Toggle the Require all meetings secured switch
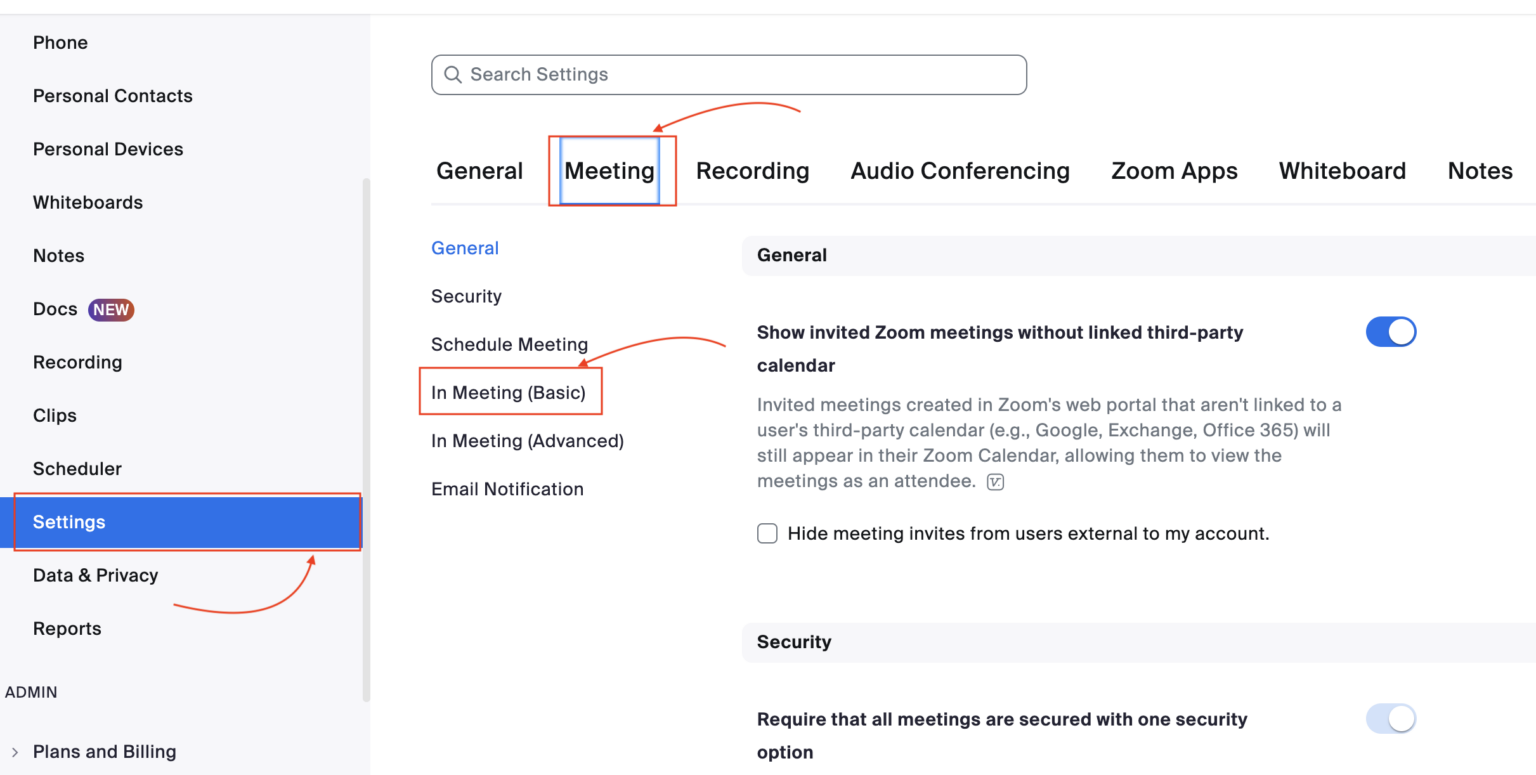The width and height of the screenshot is (1536, 775). click(1391, 718)
